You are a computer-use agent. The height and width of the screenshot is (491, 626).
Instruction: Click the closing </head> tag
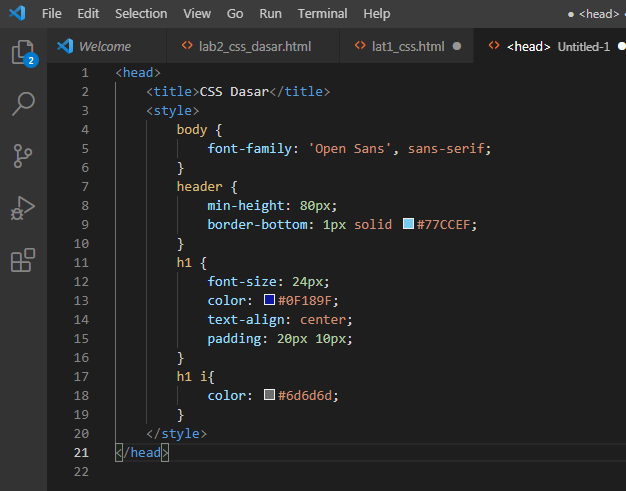pyautogui.click(x=142, y=453)
